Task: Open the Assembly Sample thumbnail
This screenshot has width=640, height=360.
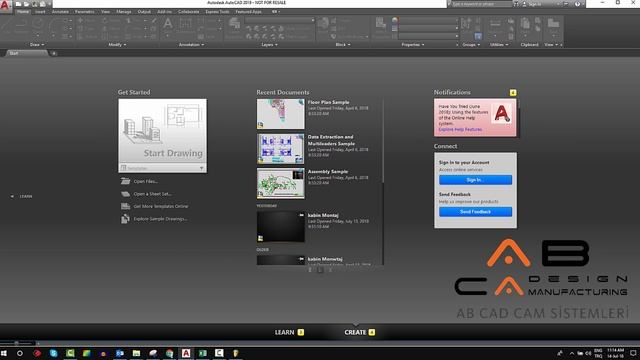Action: tap(280, 183)
